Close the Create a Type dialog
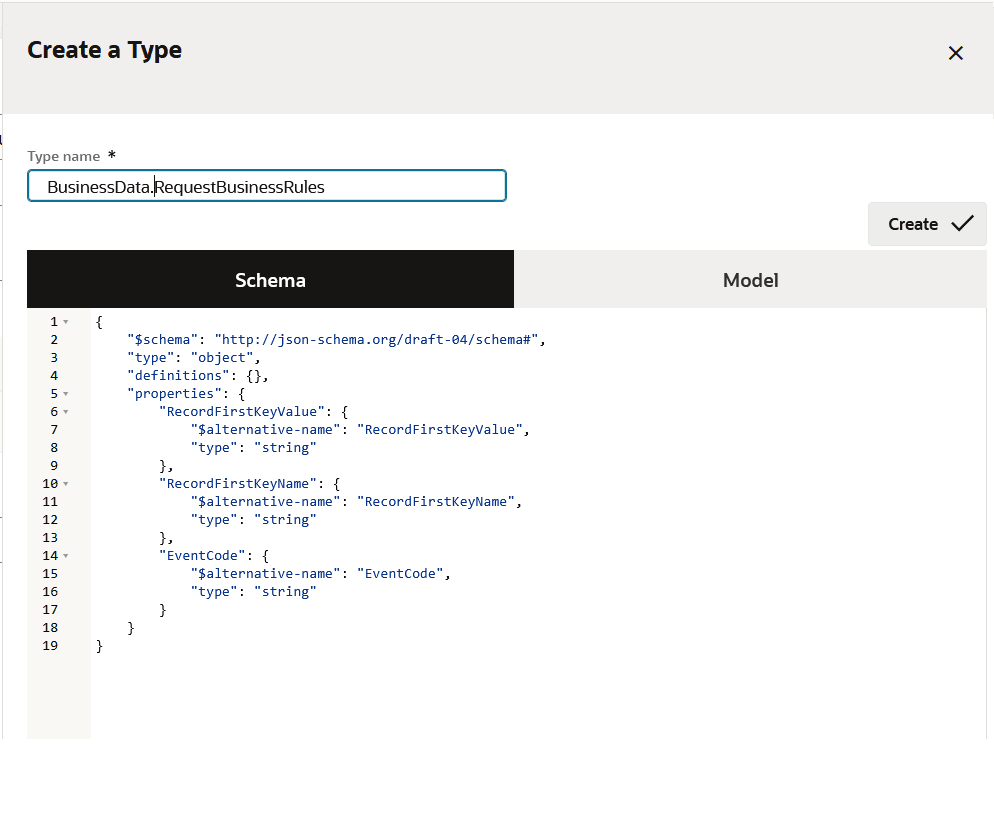Image resolution: width=994 pixels, height=835 pixels. tap(955, 53)
